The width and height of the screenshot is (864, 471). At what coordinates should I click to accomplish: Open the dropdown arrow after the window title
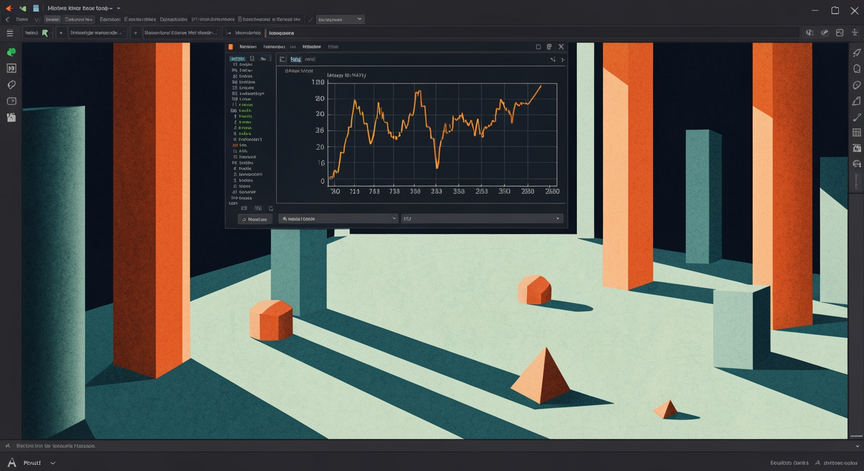tap(118, 8)
